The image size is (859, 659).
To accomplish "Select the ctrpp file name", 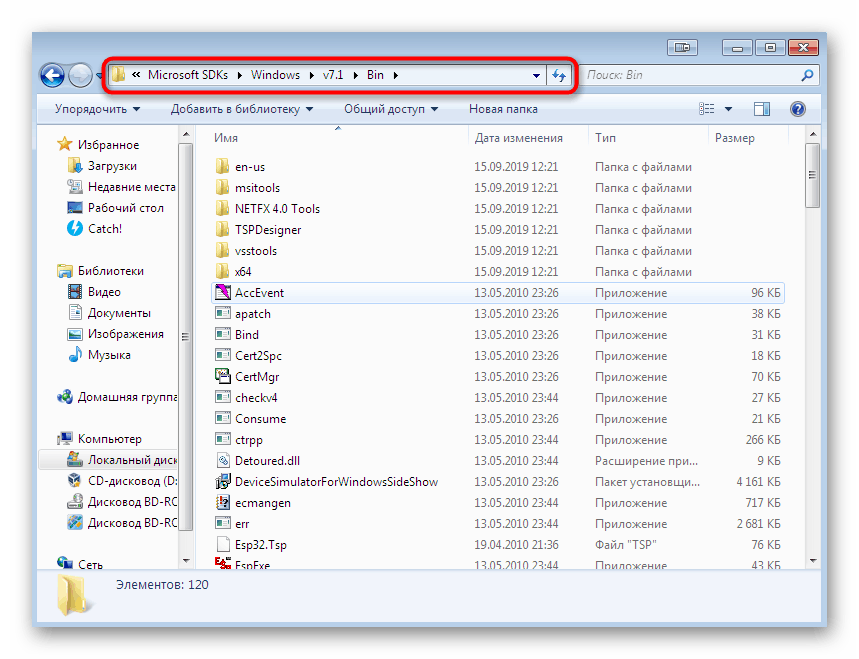I will coord(249,440).
